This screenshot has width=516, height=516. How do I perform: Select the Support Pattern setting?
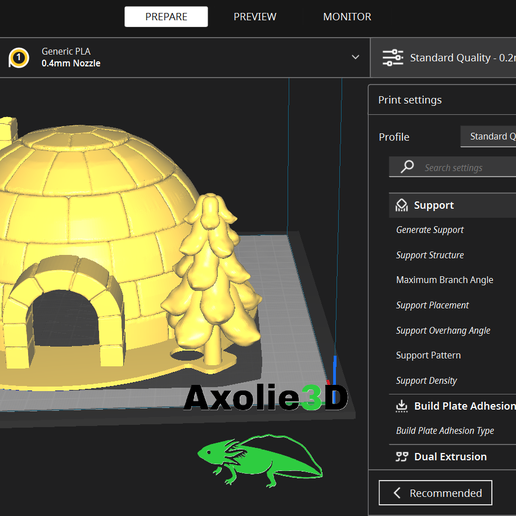click(x=428, y=355)
